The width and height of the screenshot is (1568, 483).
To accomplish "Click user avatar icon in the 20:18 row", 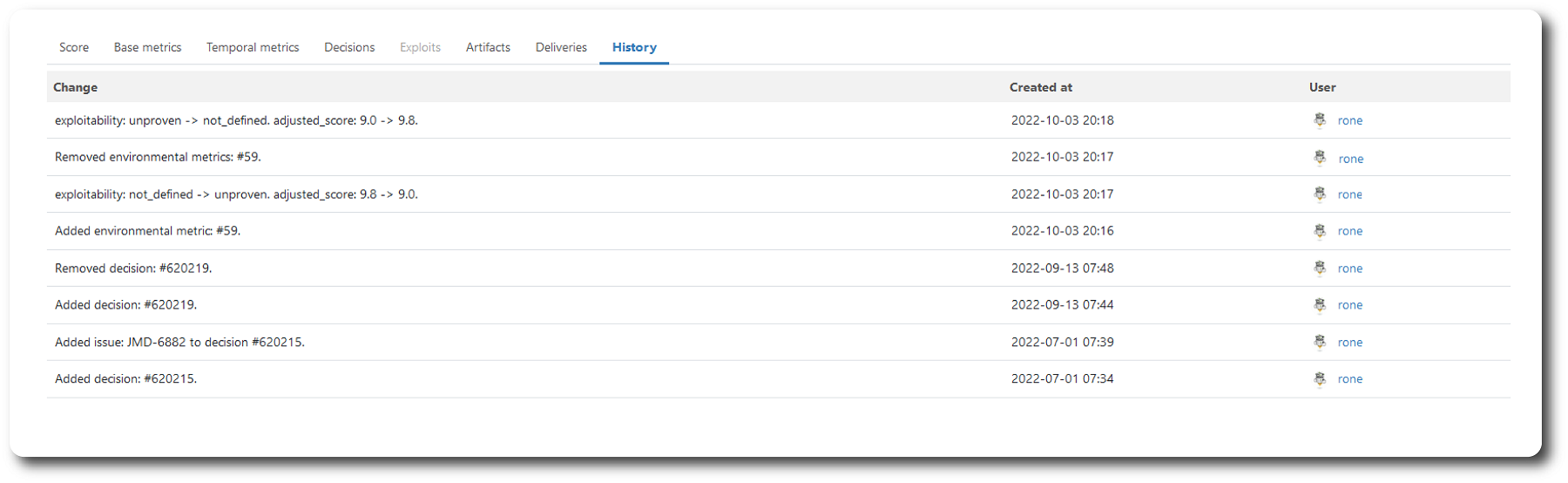I will (1320, 120).
